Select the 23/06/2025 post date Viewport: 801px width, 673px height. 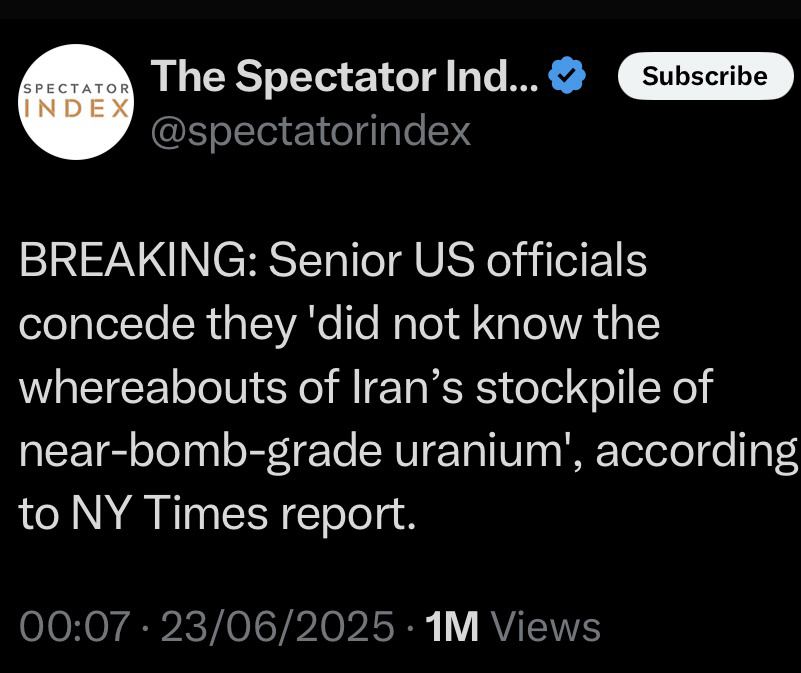(x=278, y=627)
